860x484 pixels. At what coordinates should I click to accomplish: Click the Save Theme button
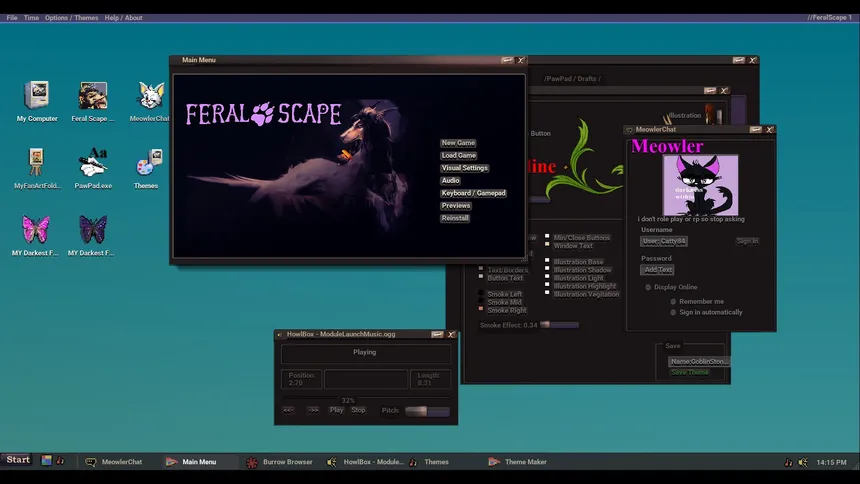pyautogui.click(x=689, y=373)
